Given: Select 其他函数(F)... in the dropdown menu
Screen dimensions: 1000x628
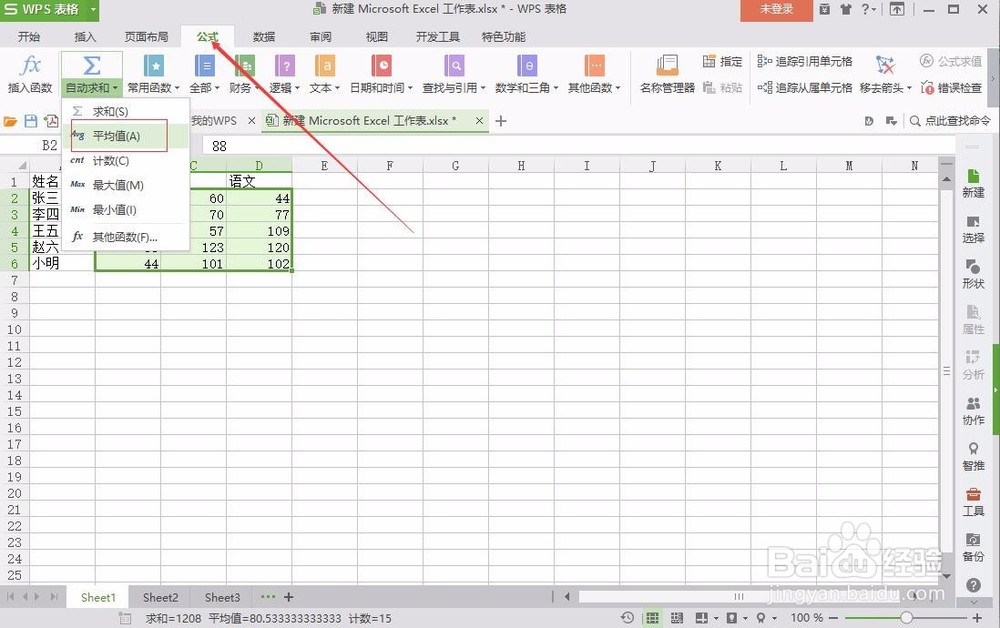Looking at the screenshot, I should pos(126,237).
